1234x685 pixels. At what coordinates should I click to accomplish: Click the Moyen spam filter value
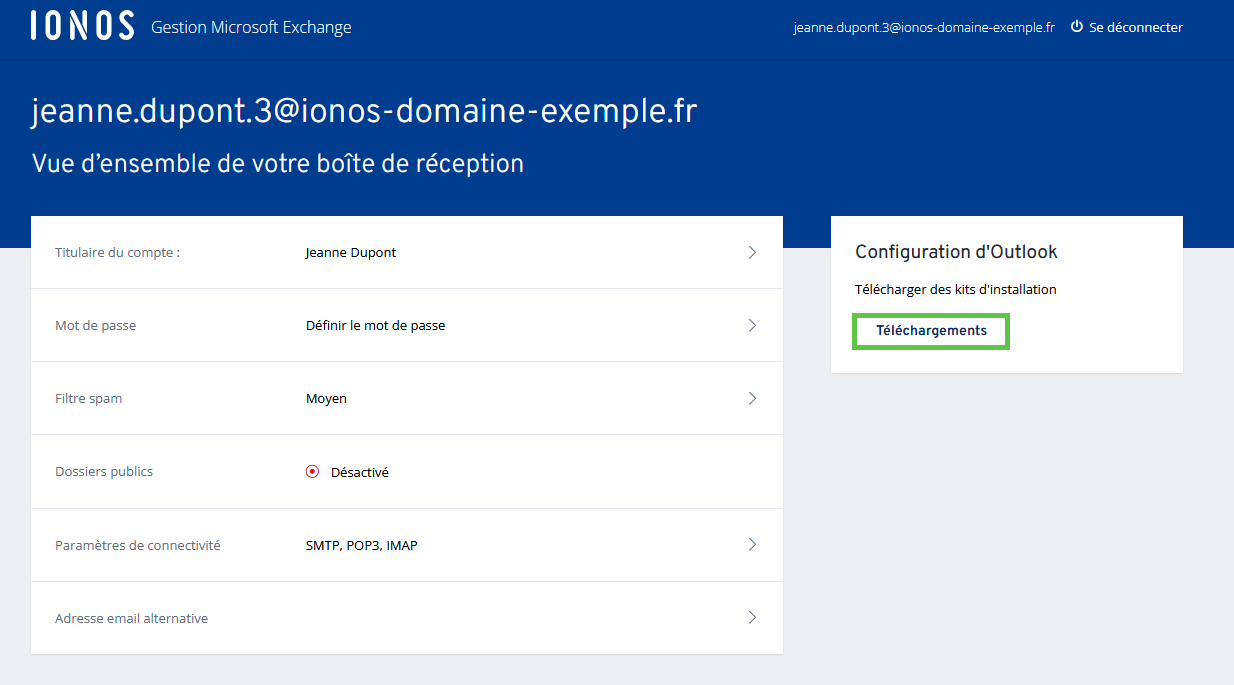(x=326, y=399)
